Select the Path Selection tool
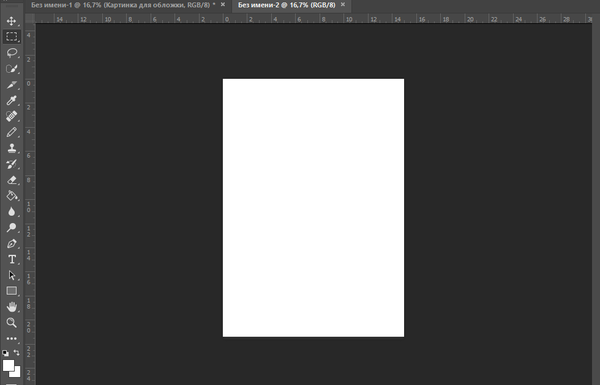600x385 pixels. pos(11,275)
